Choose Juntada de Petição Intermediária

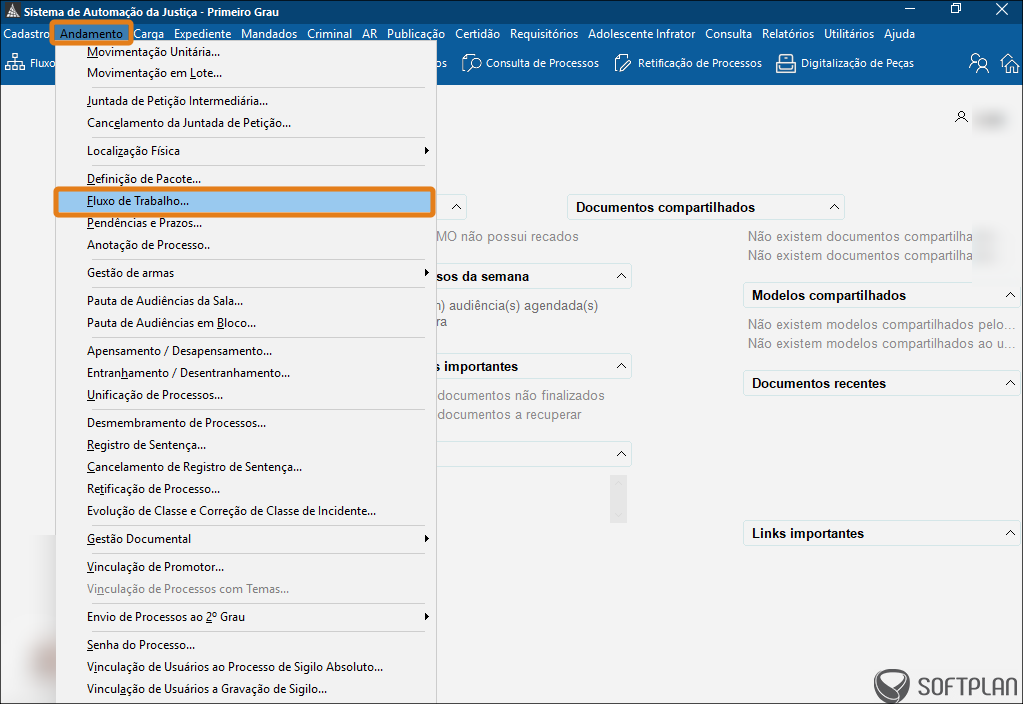pyautogui.click(x=245, y=101)
